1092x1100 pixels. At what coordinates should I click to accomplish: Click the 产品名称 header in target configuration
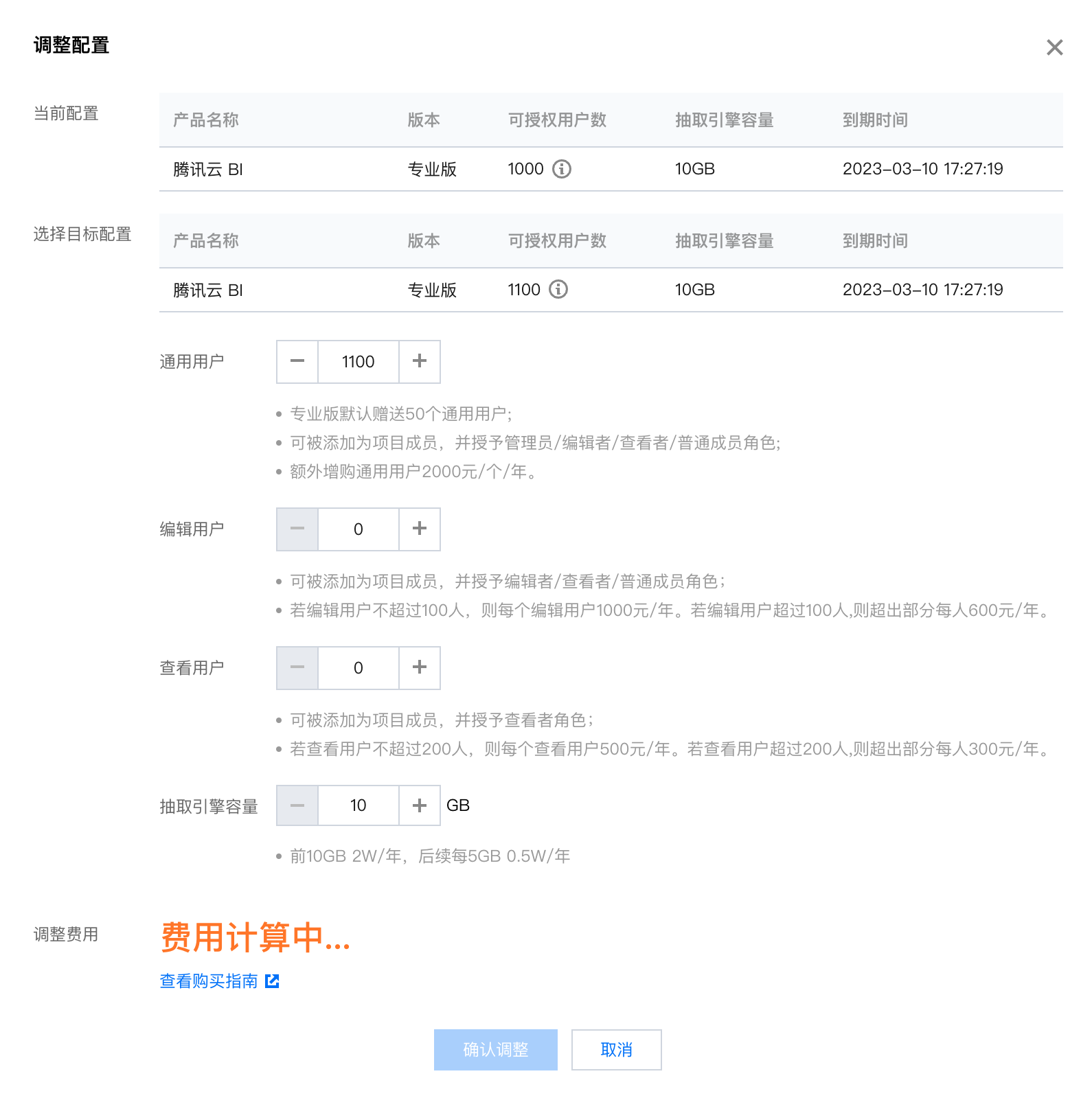206,241
